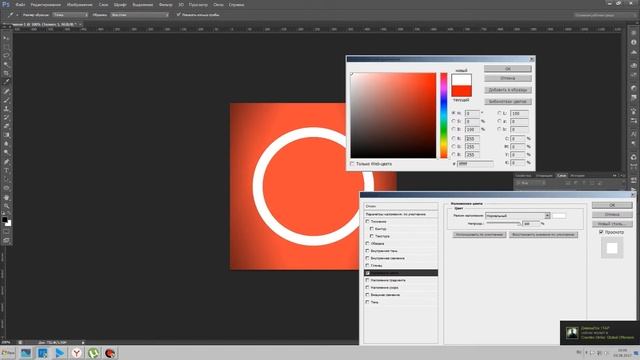Select the Blur tool
The width and height of the screenshot is (640, 360).
click(x=6, y=144)
